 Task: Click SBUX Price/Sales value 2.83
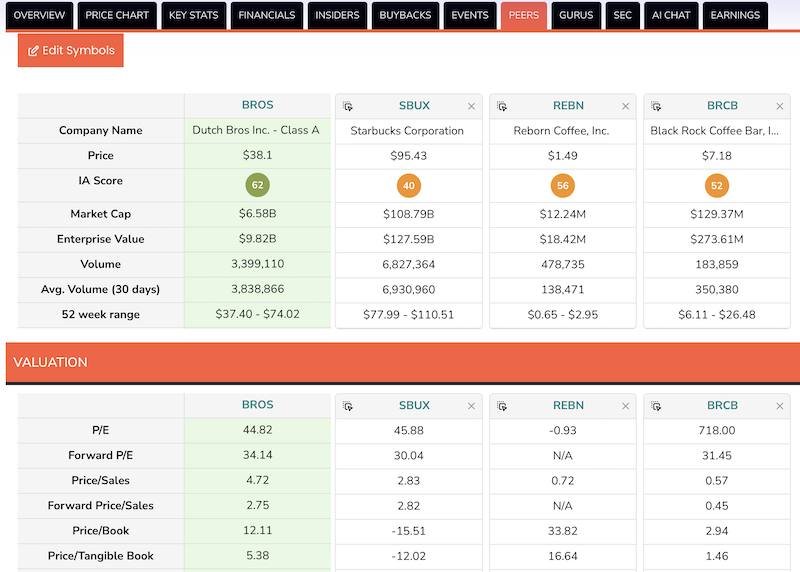(409, 481)
